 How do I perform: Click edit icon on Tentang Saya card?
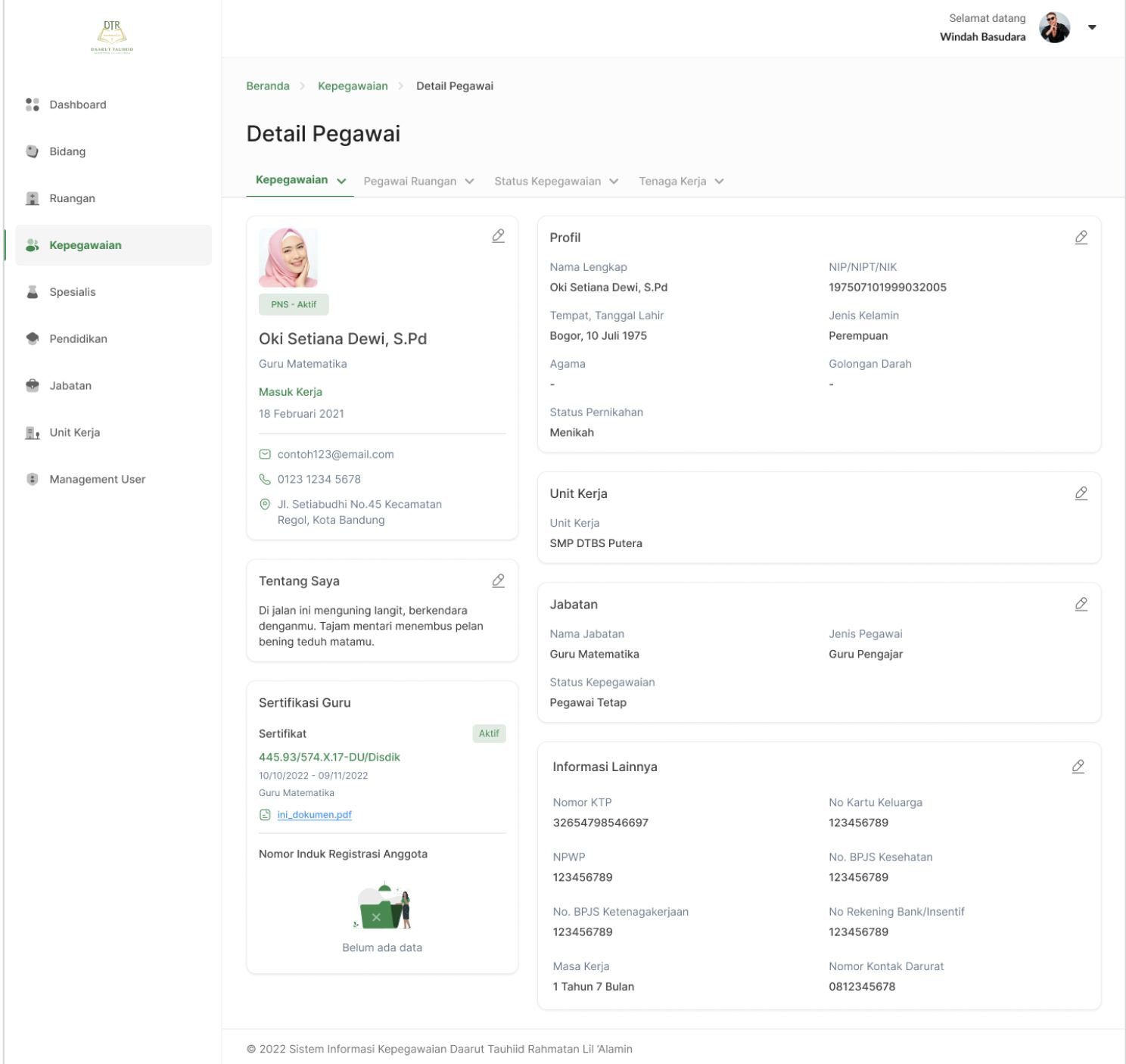coord(498,580)
